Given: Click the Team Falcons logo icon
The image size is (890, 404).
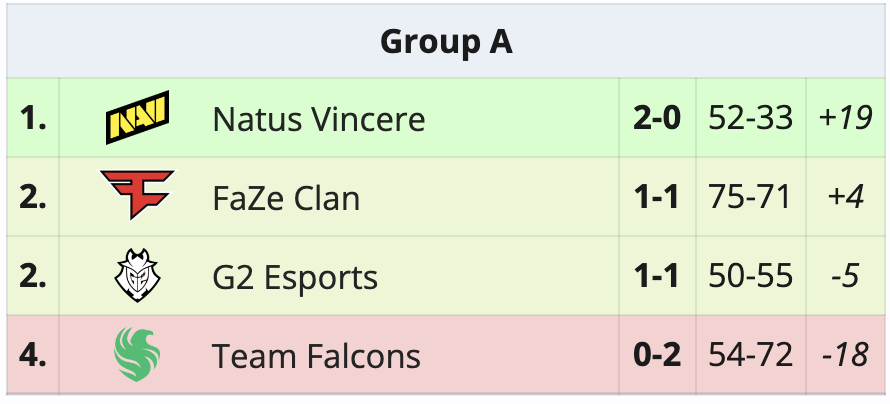Looking at the screenshot, I should [x=137, y=355].
